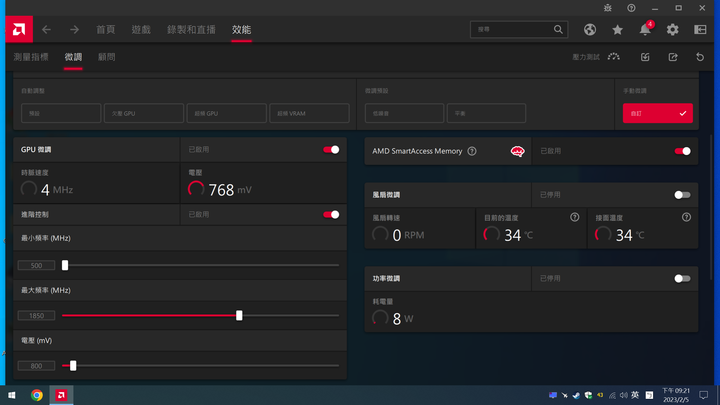720x405 pixels.
Task: Open Windows action center notification icon
Action: (x=703, y=395)
